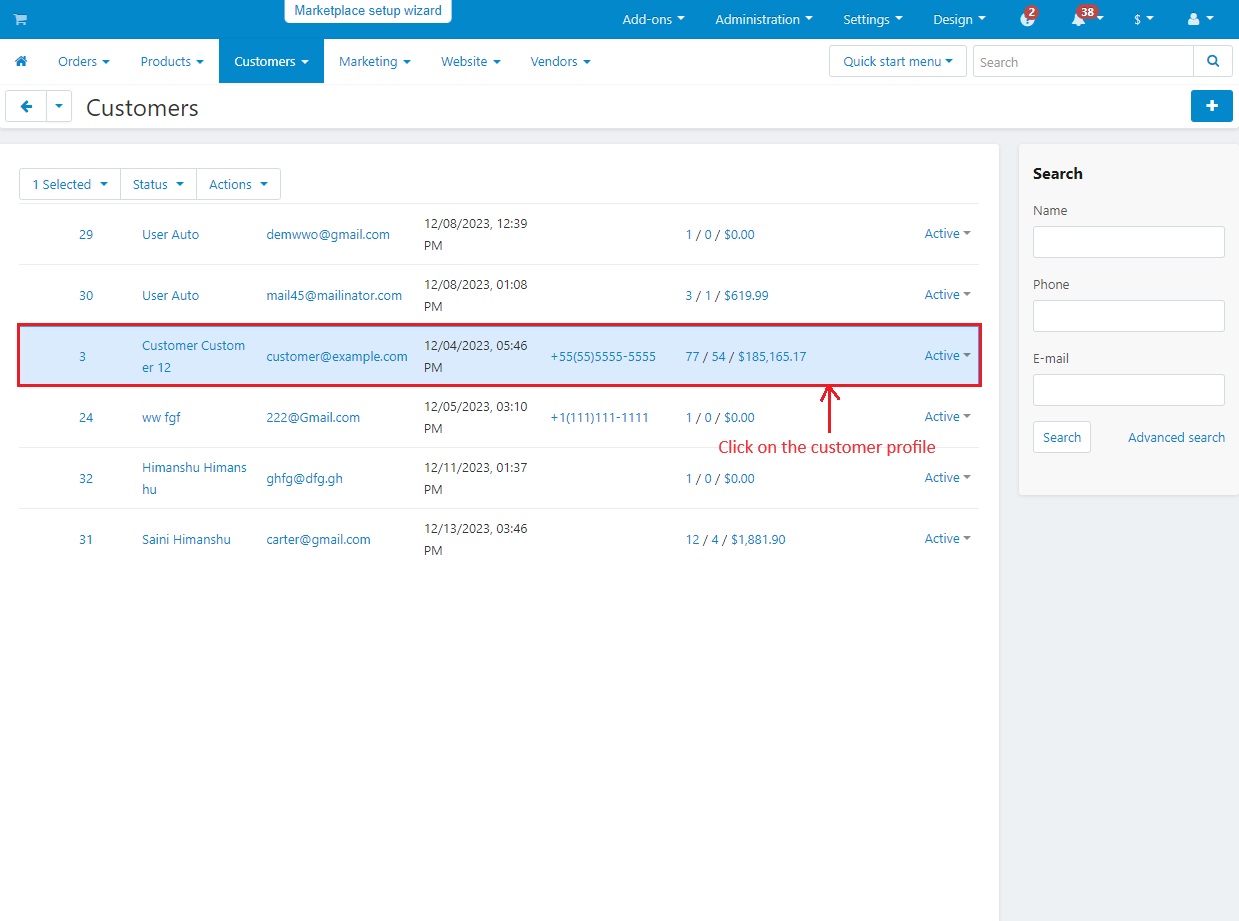
Task: Open the Add-ons menu
Action: click(x=653, y=19)
